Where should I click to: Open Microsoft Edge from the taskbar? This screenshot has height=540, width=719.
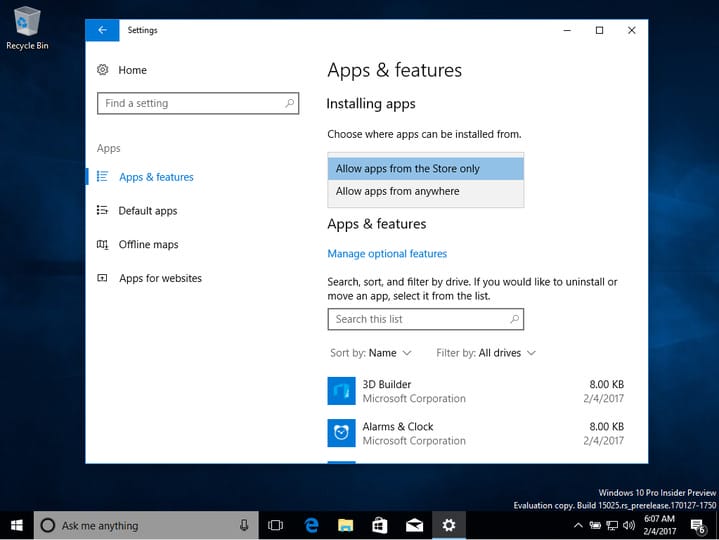311,525
